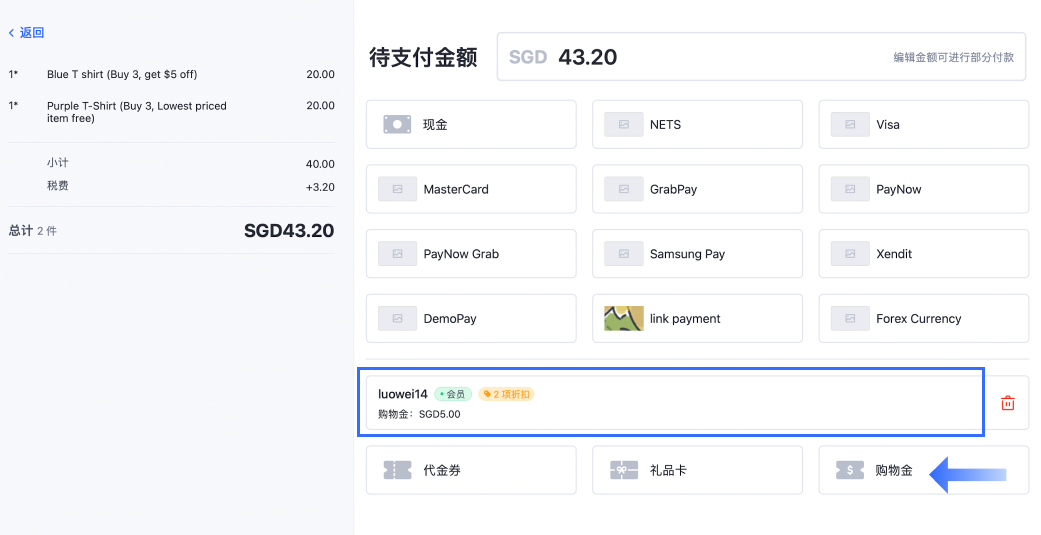1041x535 pixels.
Task: Click Blue T shirt order line
Action: 171,74
